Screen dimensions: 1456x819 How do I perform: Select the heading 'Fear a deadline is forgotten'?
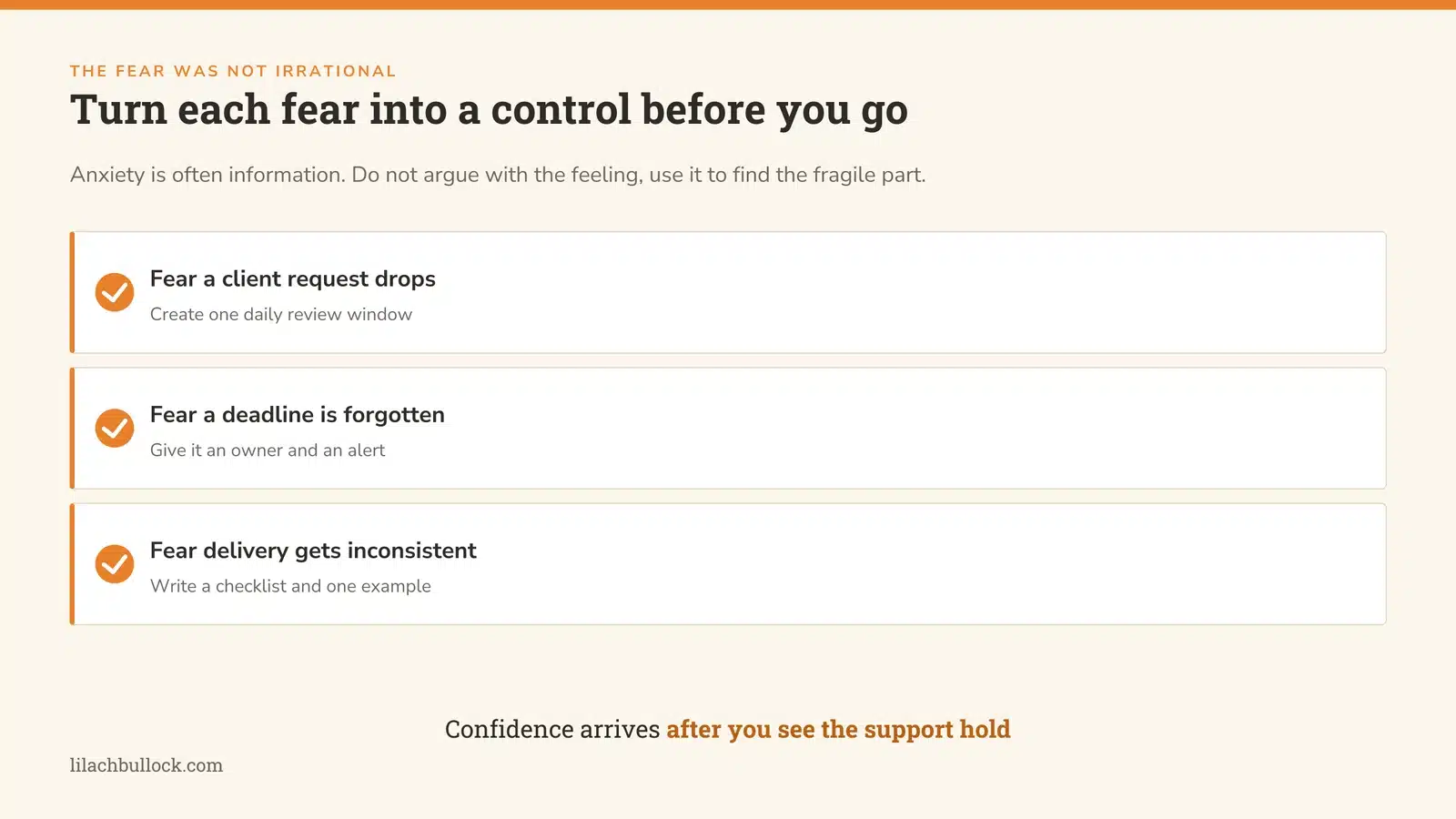click(x=298, y=414)
